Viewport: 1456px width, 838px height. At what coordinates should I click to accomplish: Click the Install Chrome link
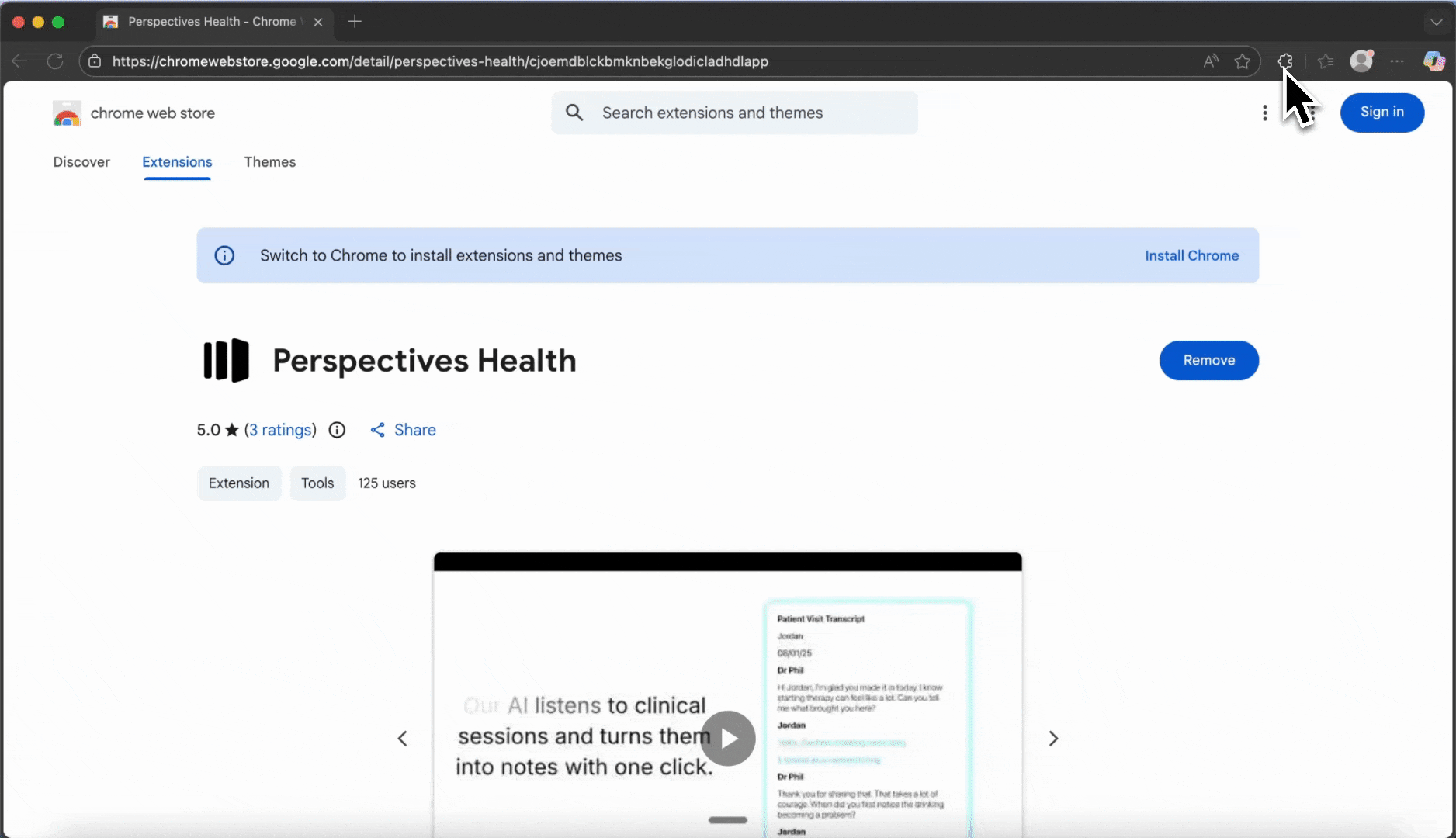pos(1191,256)
